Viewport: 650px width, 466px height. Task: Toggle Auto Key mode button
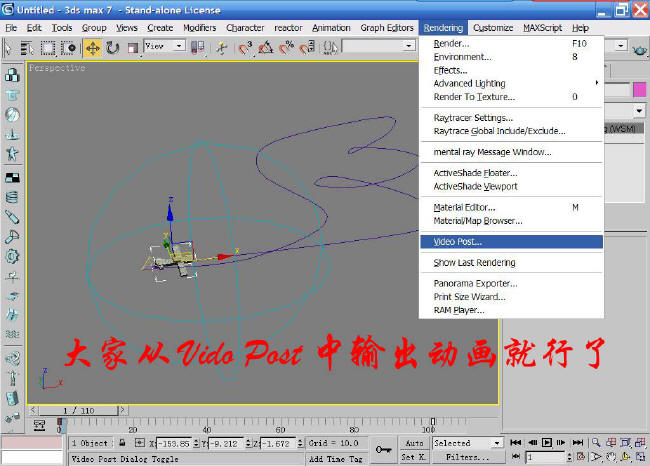(x=413, y=443)
